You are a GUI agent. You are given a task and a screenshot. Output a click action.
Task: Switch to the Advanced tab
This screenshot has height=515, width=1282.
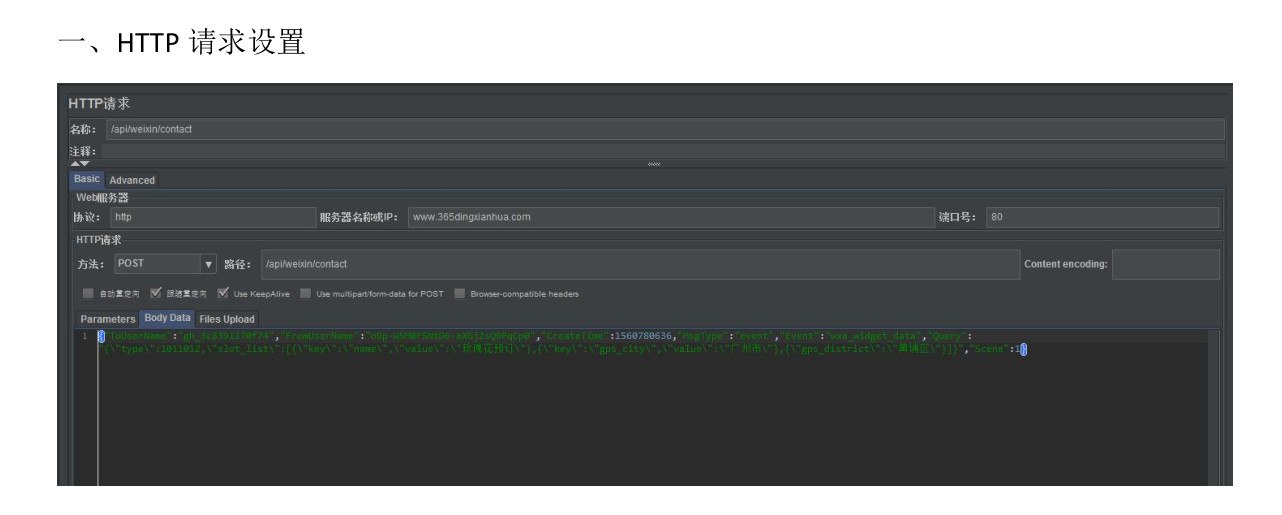tap(132, 180)
